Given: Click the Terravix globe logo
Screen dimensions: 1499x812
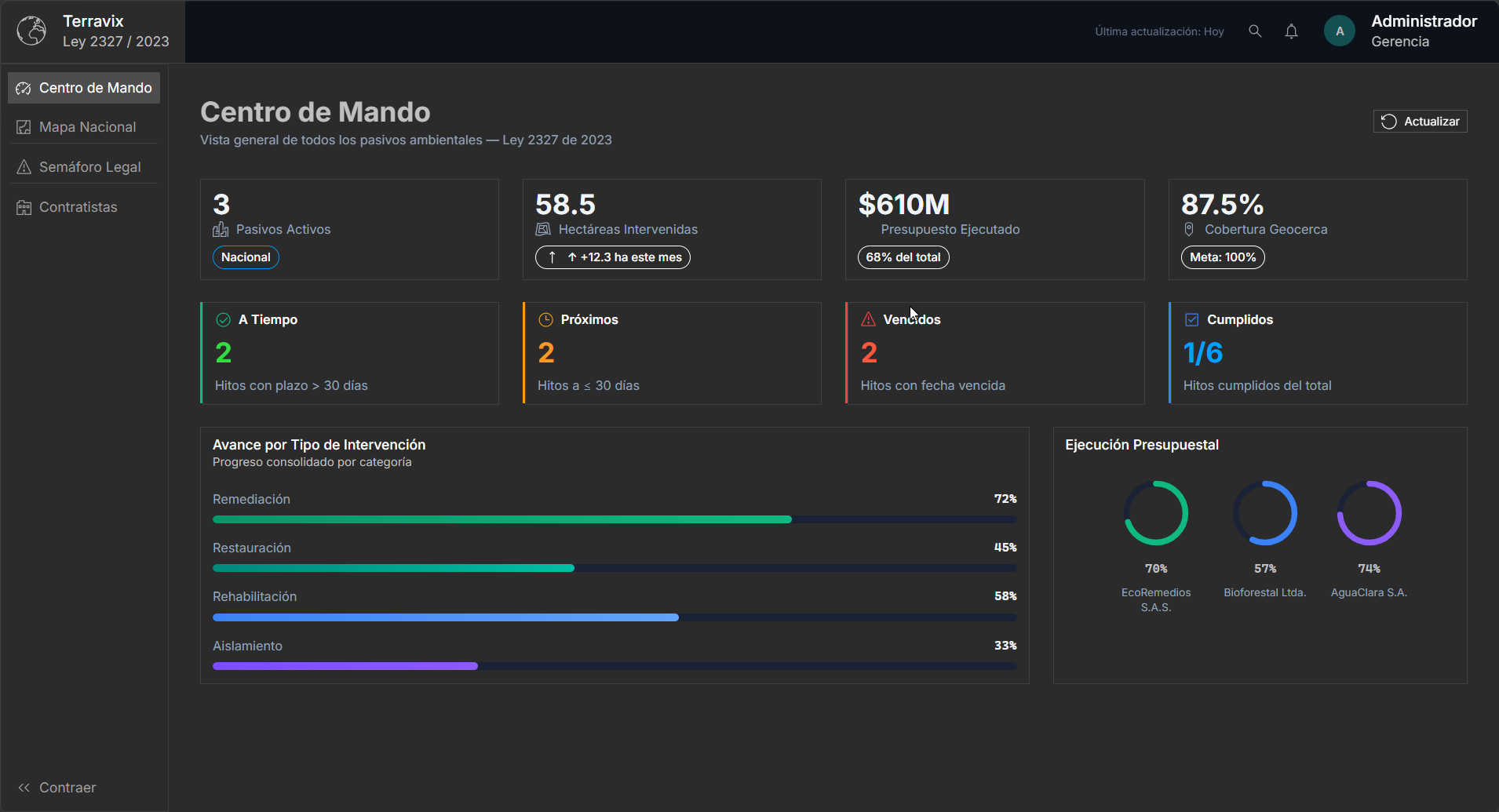Looking at the screenshot, I should point(31,31).
